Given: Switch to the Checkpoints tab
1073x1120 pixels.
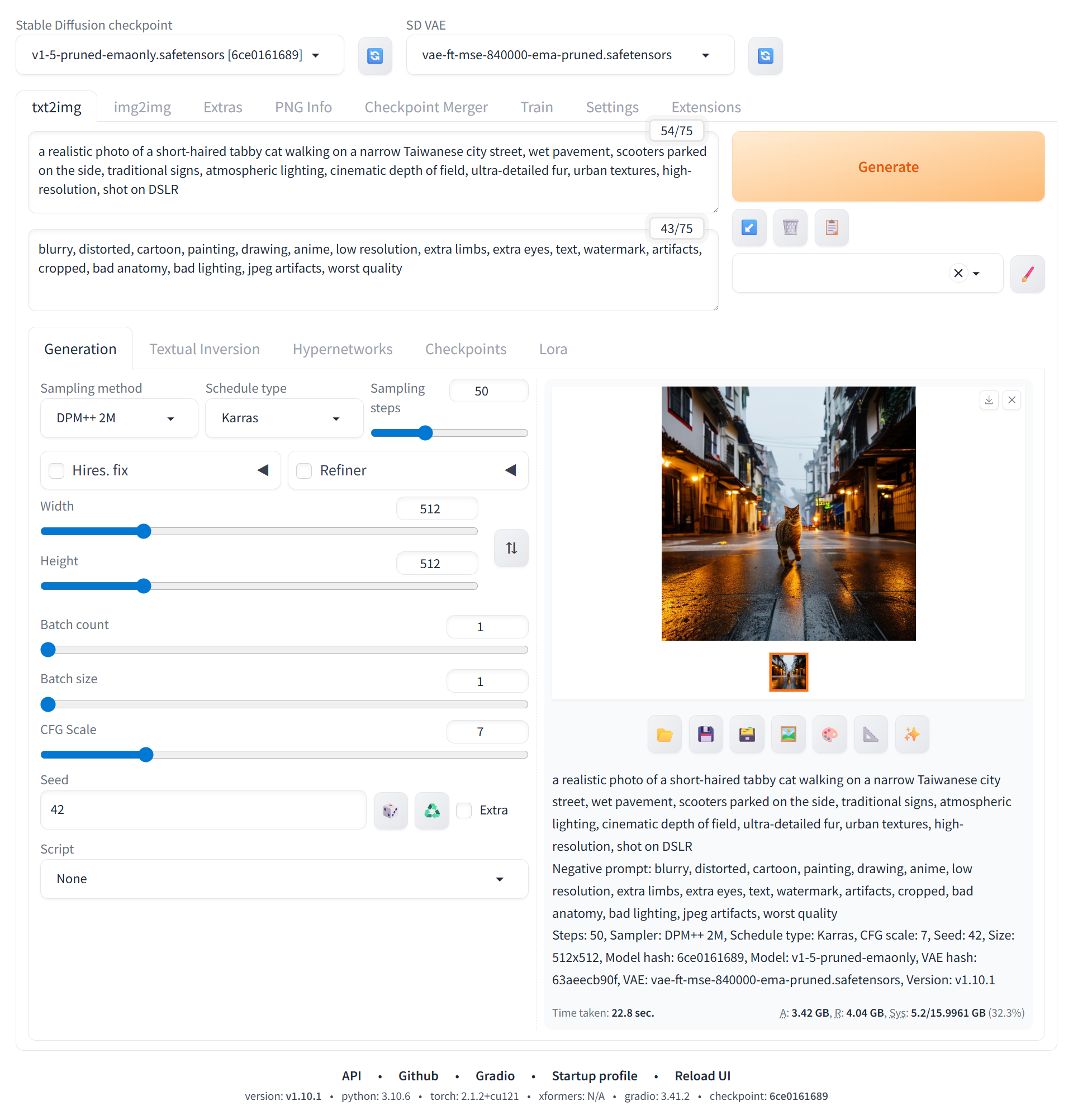Looking at the screenshot, I should (466, 349).
